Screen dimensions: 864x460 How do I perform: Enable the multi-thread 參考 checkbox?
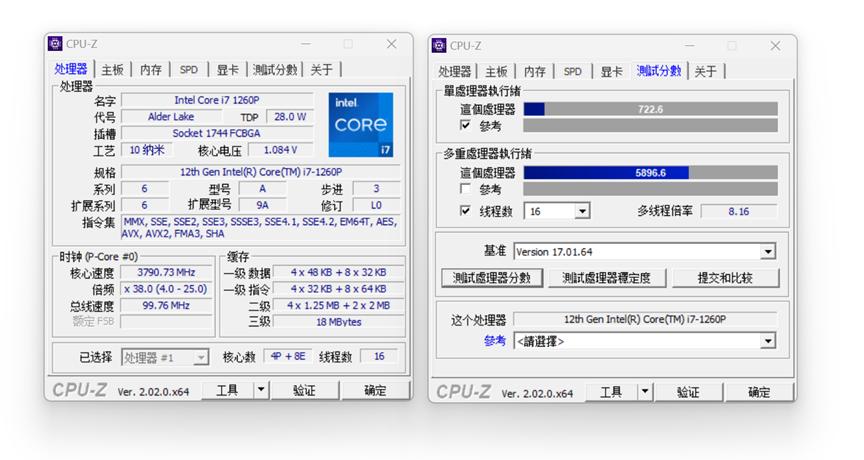465,189
